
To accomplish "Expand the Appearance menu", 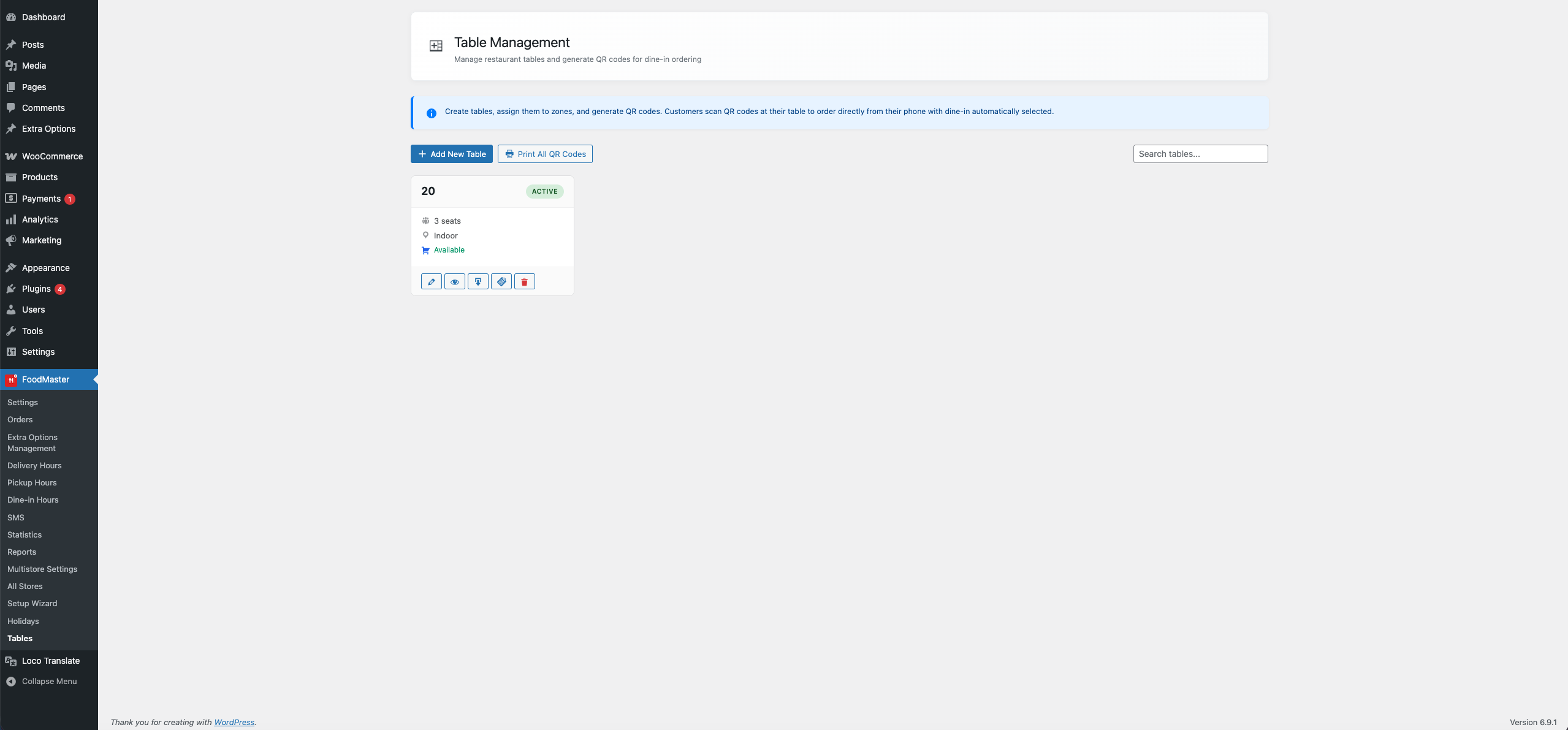I will tap(45, 268).
